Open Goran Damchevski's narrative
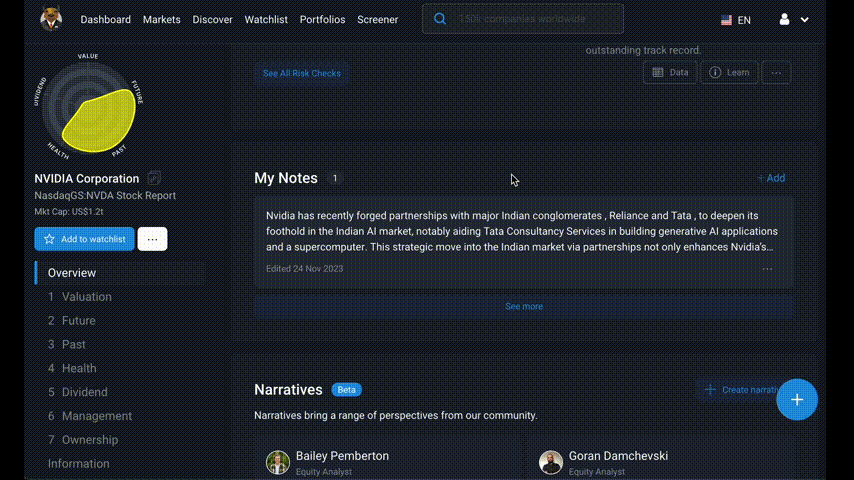The image size is (854, 480). (618, 456)
